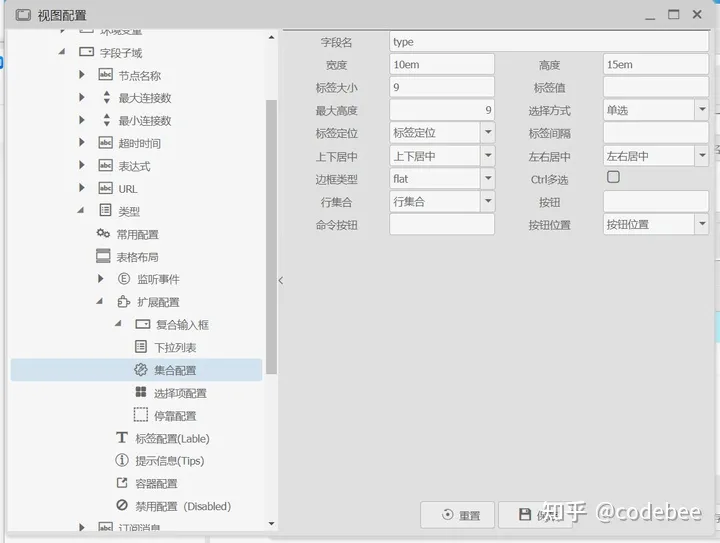Click the table icon beside 表格布局
Screen dimensions: 720x543
pyautogui.click(x=103, y=257)
